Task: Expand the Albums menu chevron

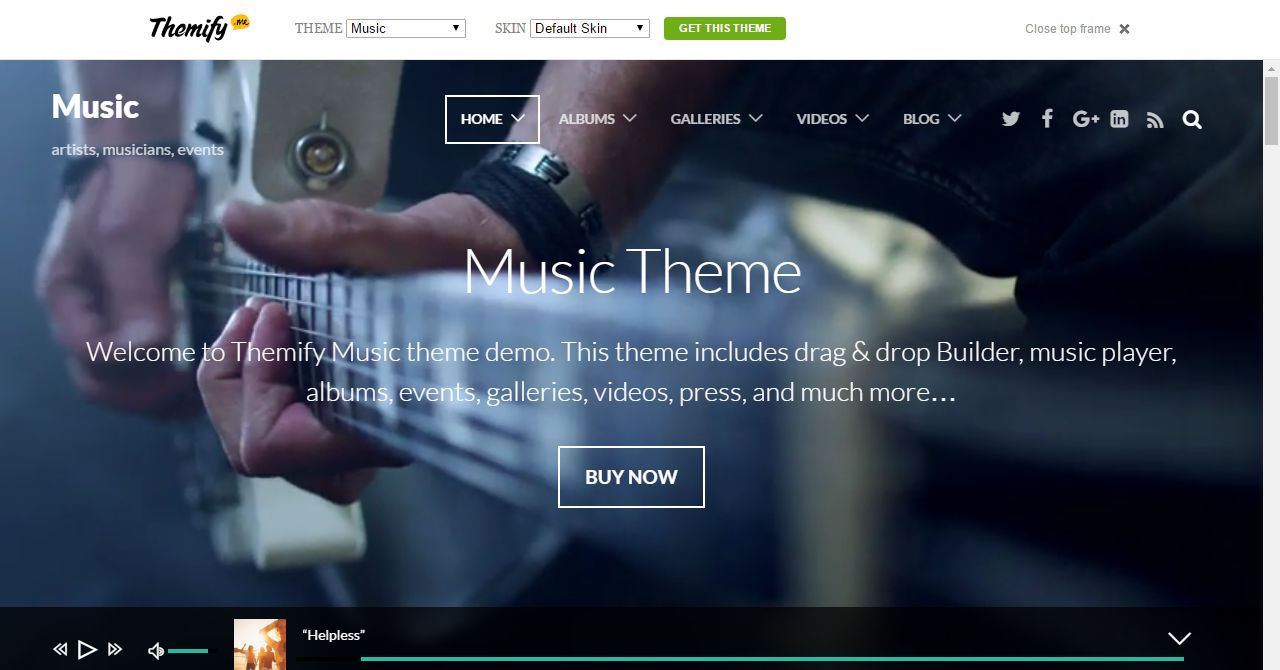Action: 630,117
